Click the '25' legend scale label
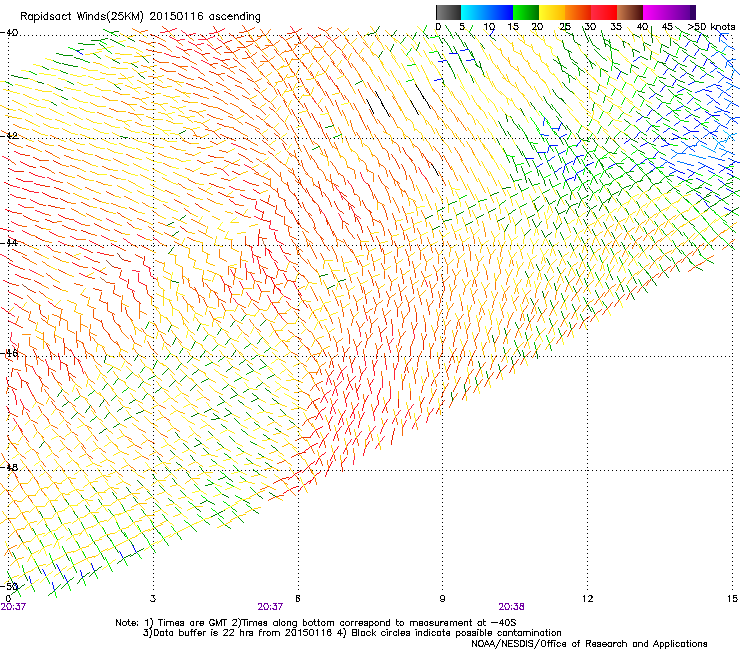 [565, 27]
